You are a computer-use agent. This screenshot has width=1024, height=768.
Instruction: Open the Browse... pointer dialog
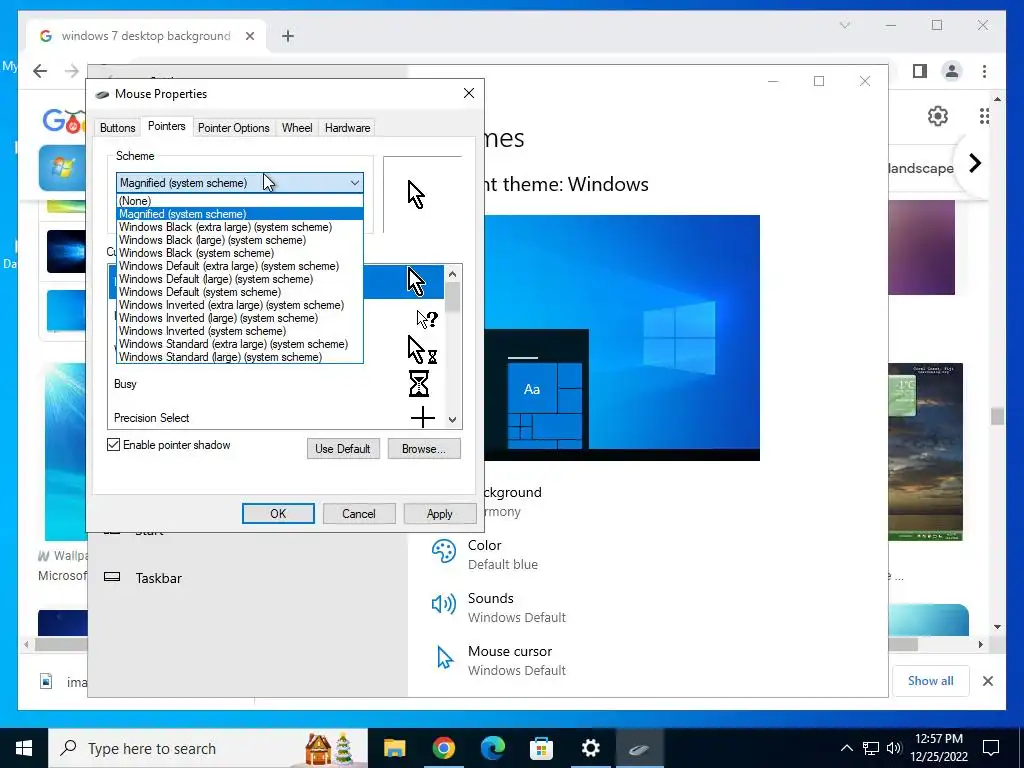click(424, 449)
